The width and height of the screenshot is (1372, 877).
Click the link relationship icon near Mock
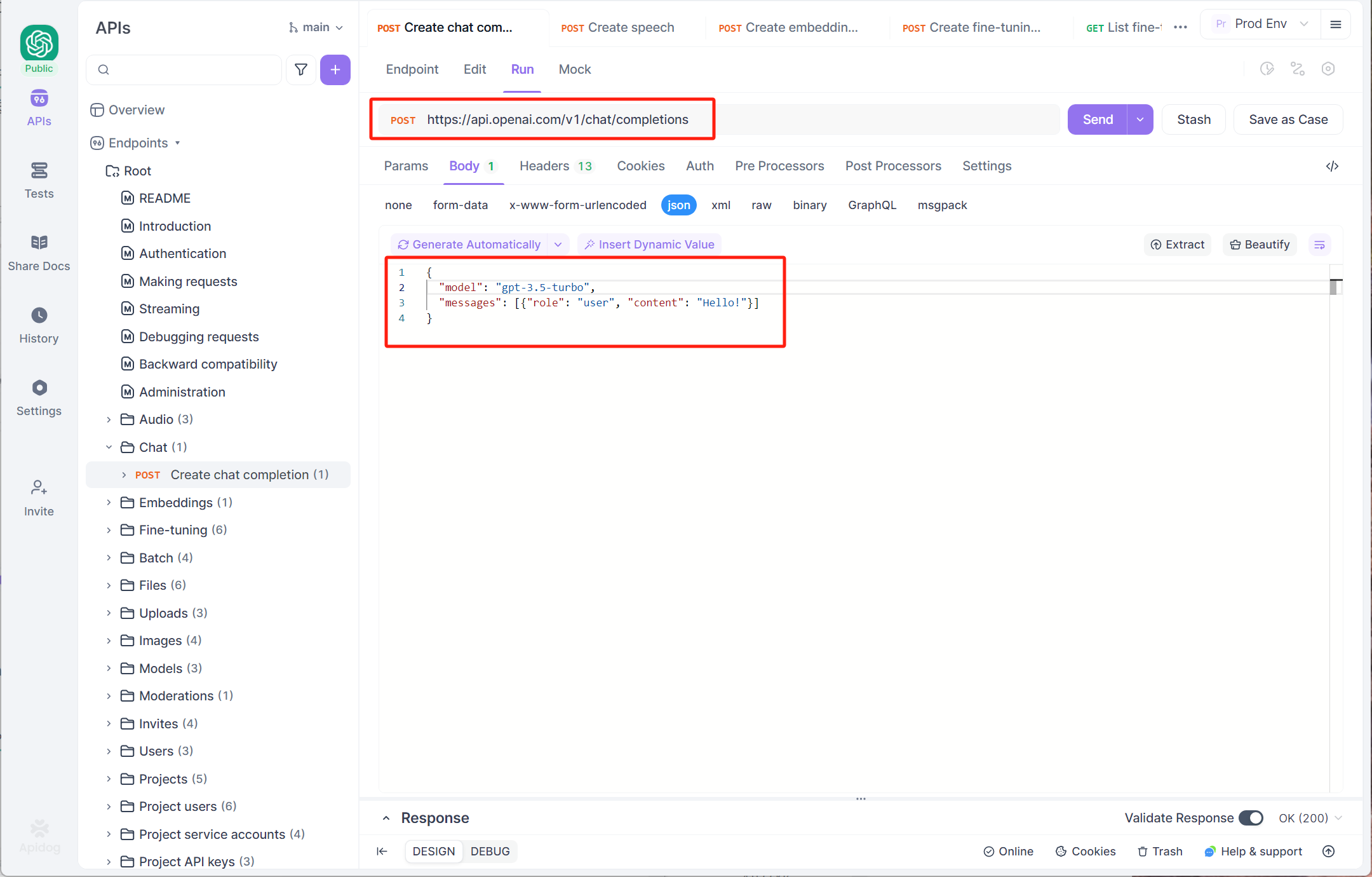(1298, 69)
